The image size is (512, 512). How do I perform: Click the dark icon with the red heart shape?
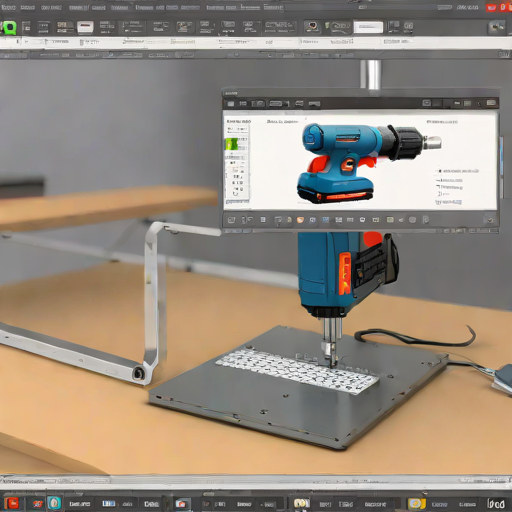click(312, 27)
